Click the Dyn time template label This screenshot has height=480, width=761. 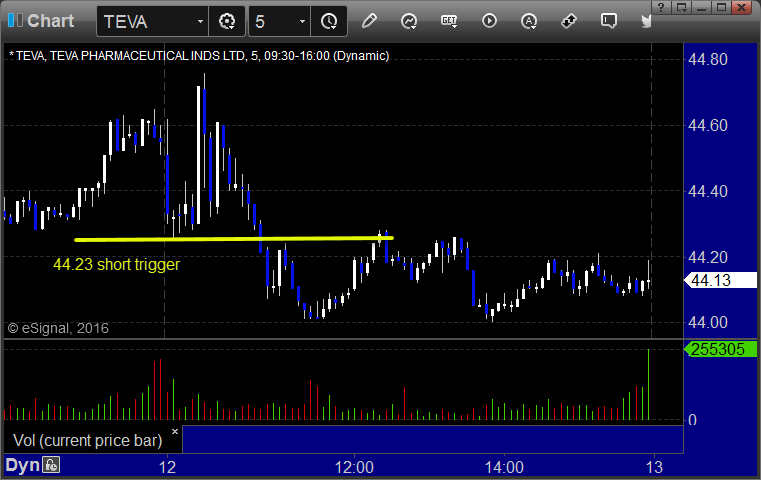coord(22,465)
